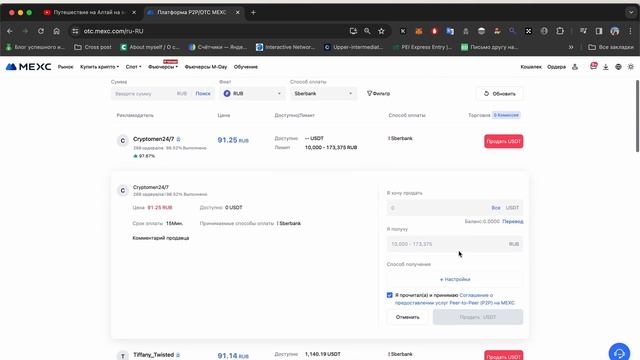Open the Sberbank payment method dropdown
This screenshot has height=360, width=640.
pos(323,93)
